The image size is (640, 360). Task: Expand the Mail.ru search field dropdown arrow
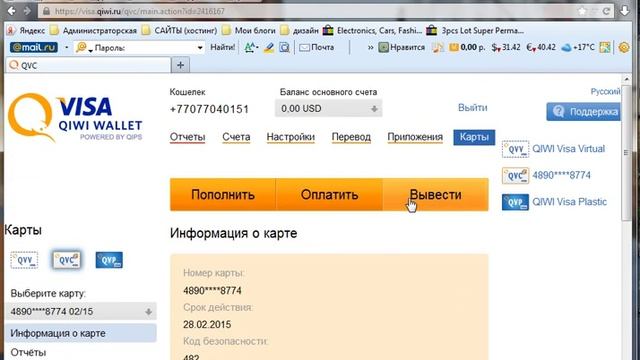point(200,48)
